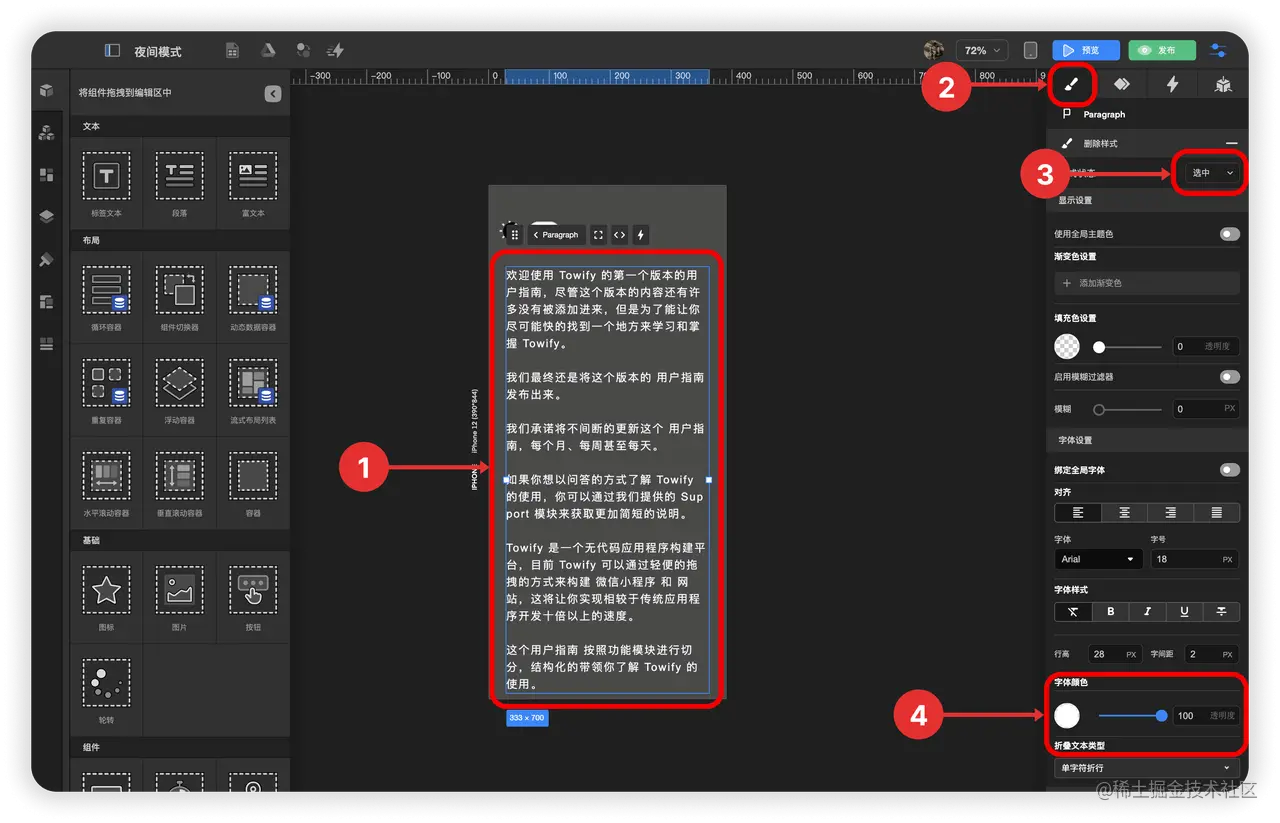Select the 图标 star icon component
Image resolution: width=1280 pixels, height=823 pixels.
tap(106, 597)
